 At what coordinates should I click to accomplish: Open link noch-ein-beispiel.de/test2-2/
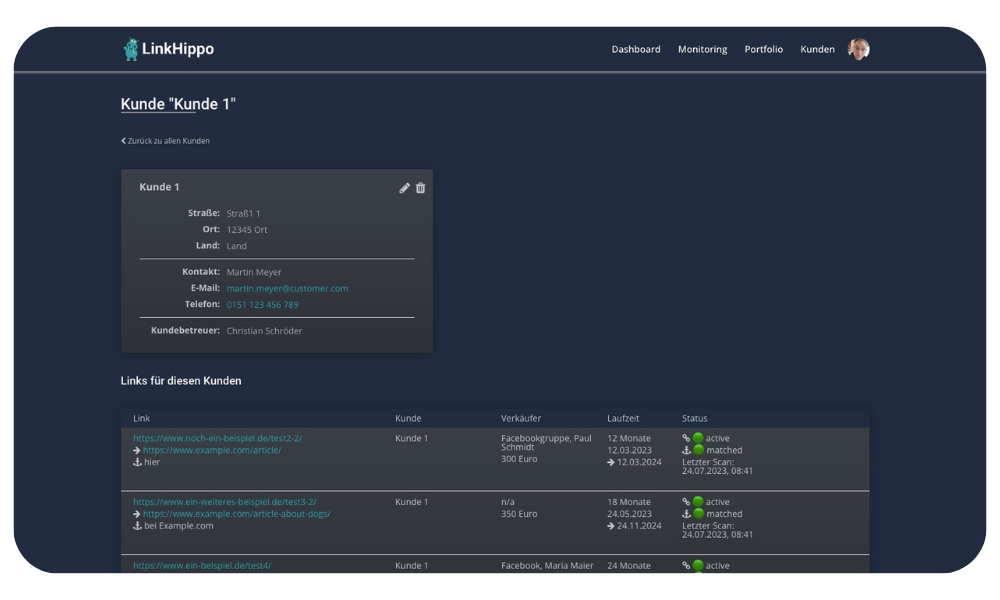coord(217,438)
